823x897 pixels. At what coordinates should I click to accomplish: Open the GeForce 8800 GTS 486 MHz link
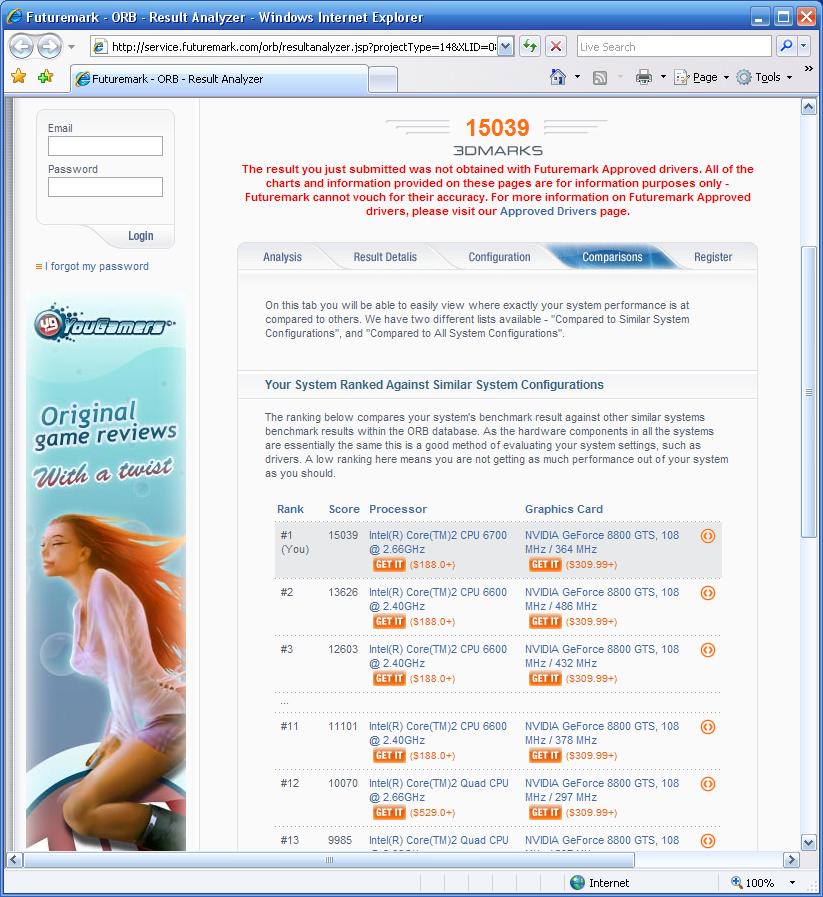pos(602,599)
